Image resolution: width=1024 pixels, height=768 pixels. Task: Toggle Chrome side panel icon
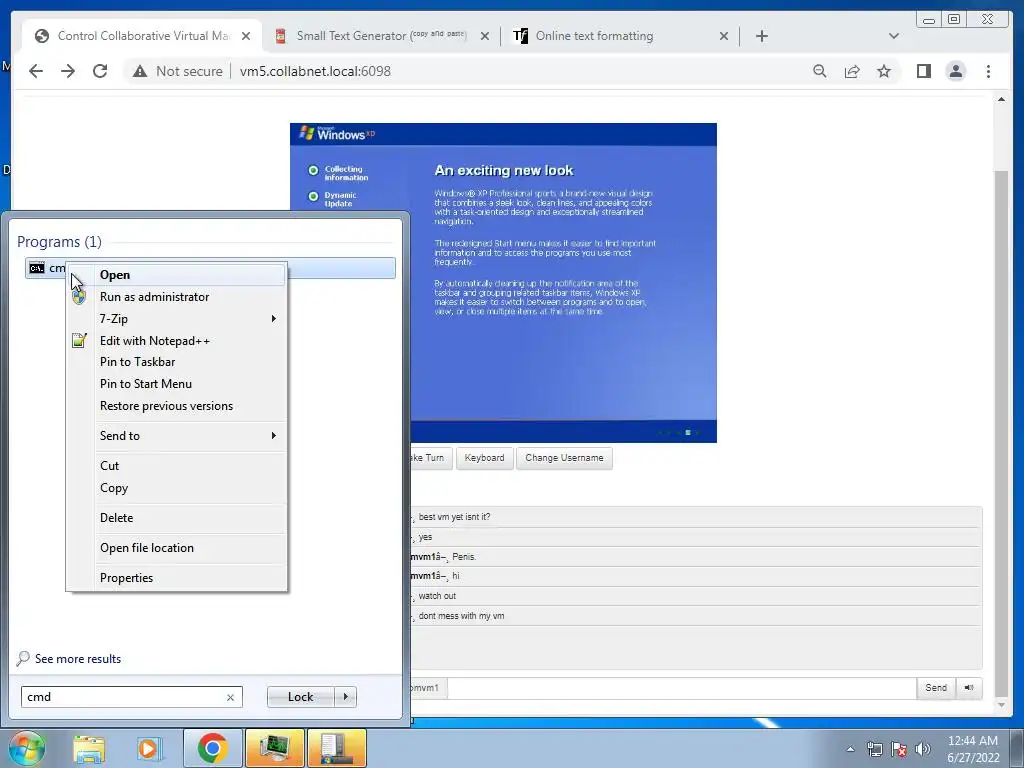(x=923, y=71)
